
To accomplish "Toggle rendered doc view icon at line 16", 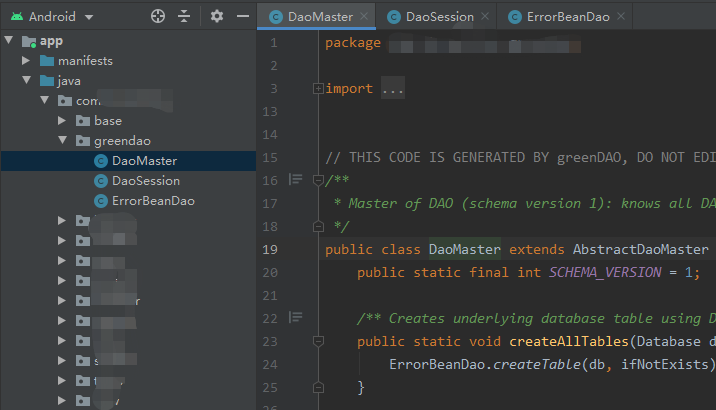I will (x=295, y=179).
